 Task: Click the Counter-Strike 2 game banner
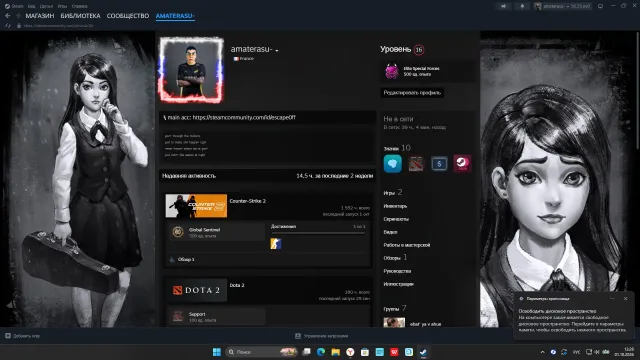pyautogui.click(x=196, y=206)
